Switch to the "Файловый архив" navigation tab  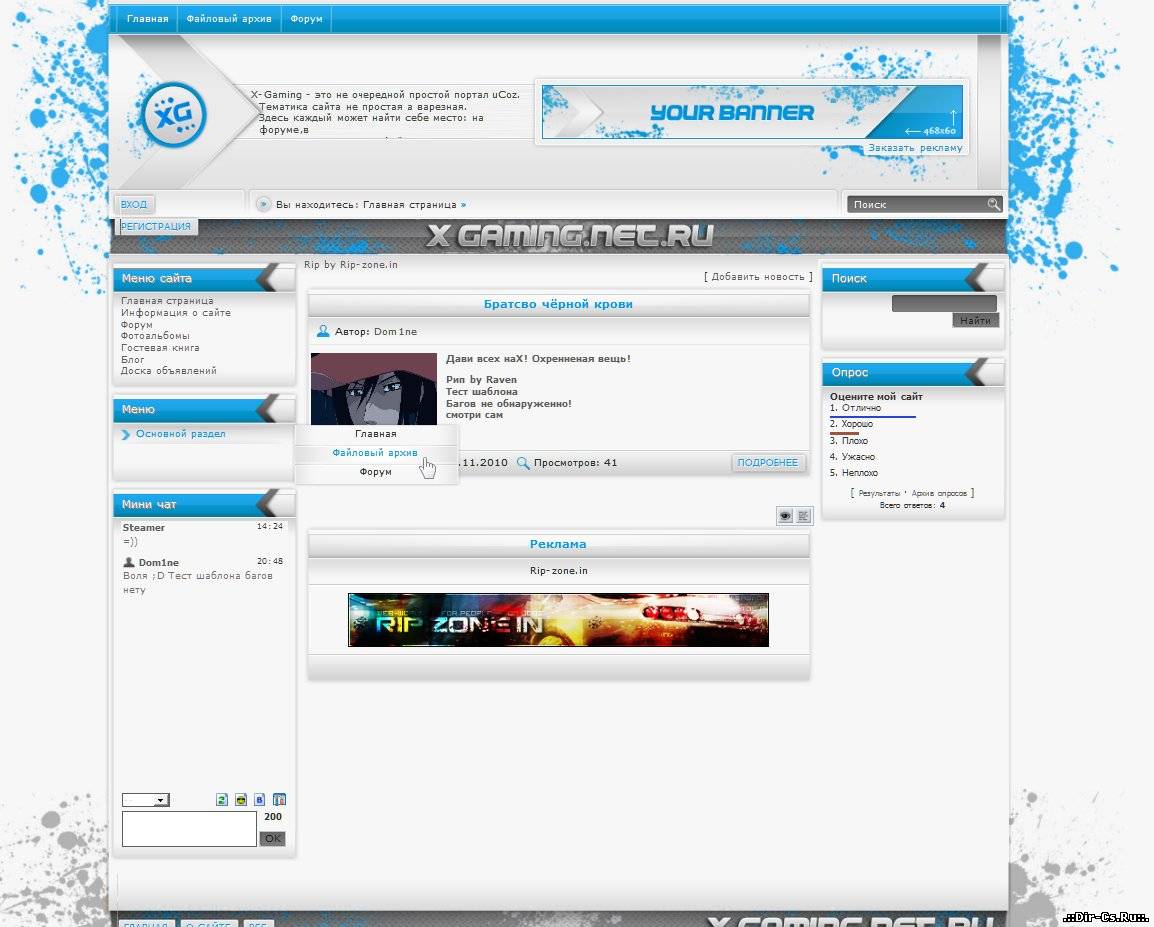click(228, 18)
